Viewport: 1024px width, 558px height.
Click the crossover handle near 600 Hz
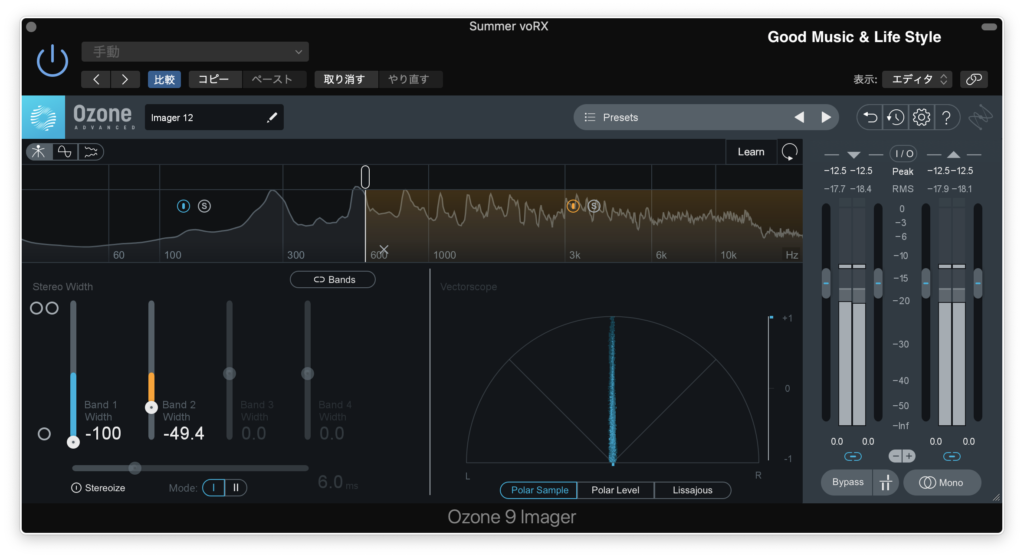(x=365, y=176)
